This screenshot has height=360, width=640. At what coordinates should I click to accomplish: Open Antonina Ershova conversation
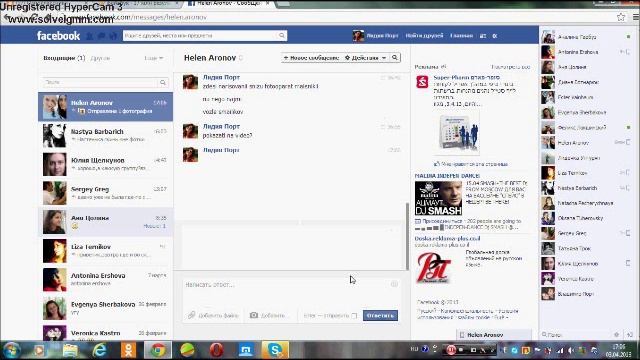pos(105,279)
